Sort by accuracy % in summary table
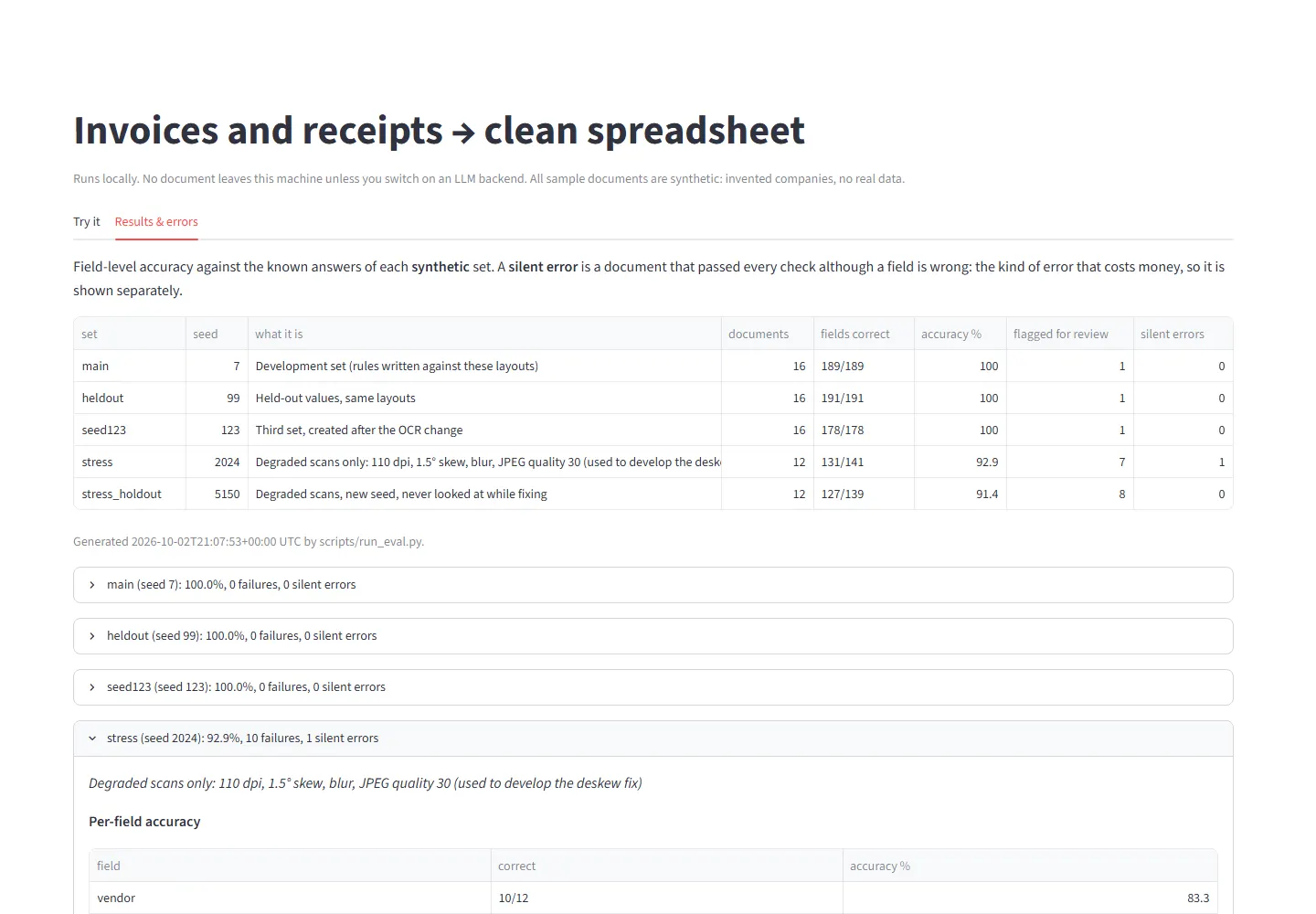This screenshot has height=914, width=1316. point(960,334)
